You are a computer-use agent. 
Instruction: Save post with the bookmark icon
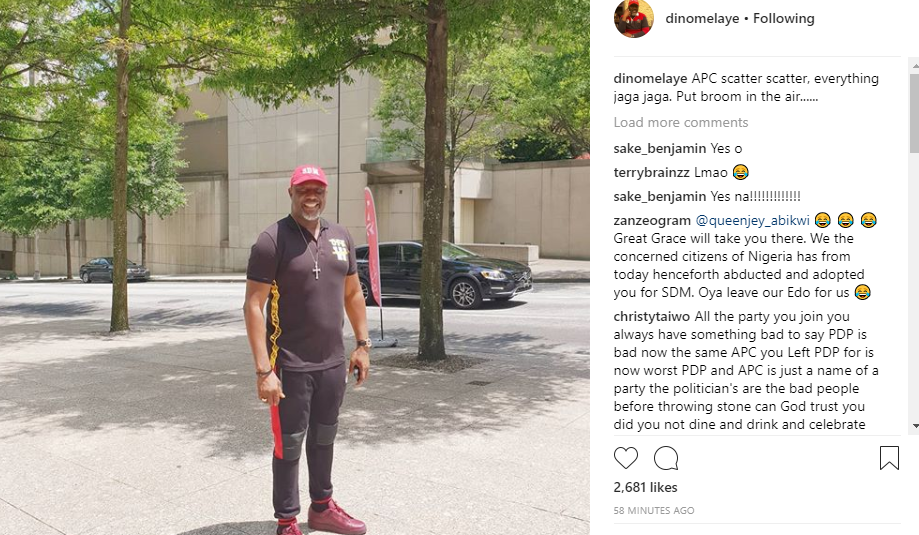889,458
